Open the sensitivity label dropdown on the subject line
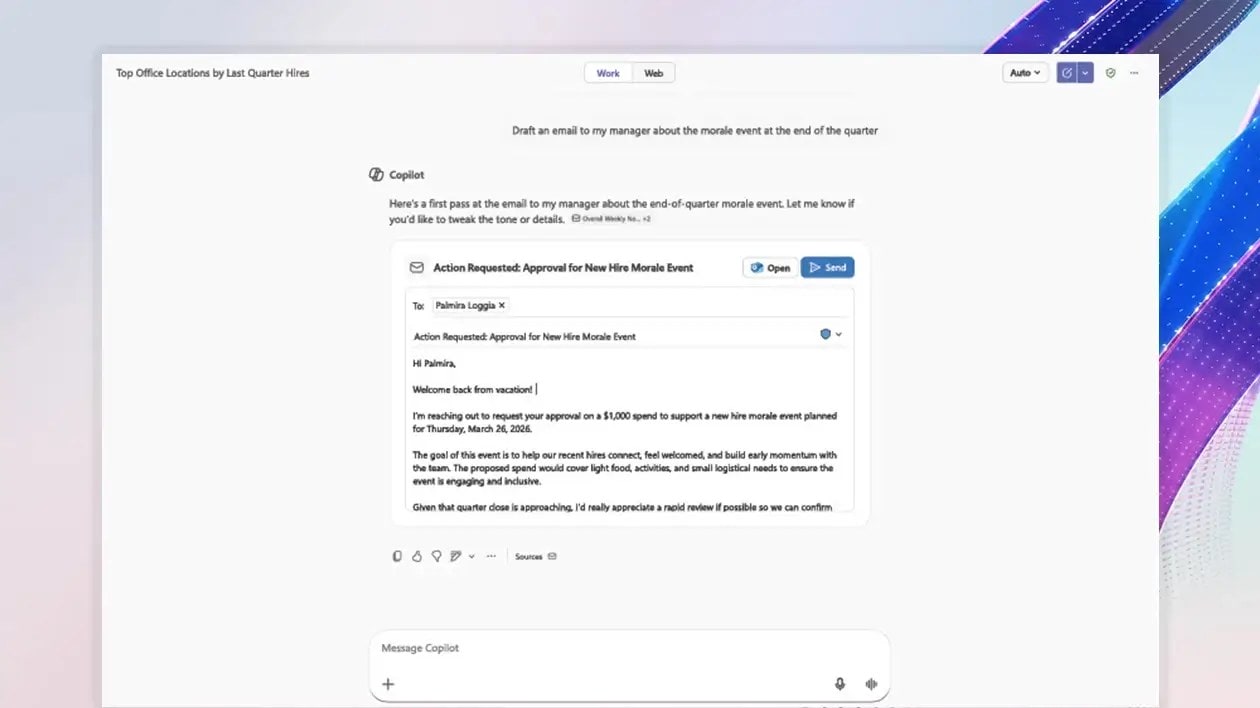 [x=829, y=334]
